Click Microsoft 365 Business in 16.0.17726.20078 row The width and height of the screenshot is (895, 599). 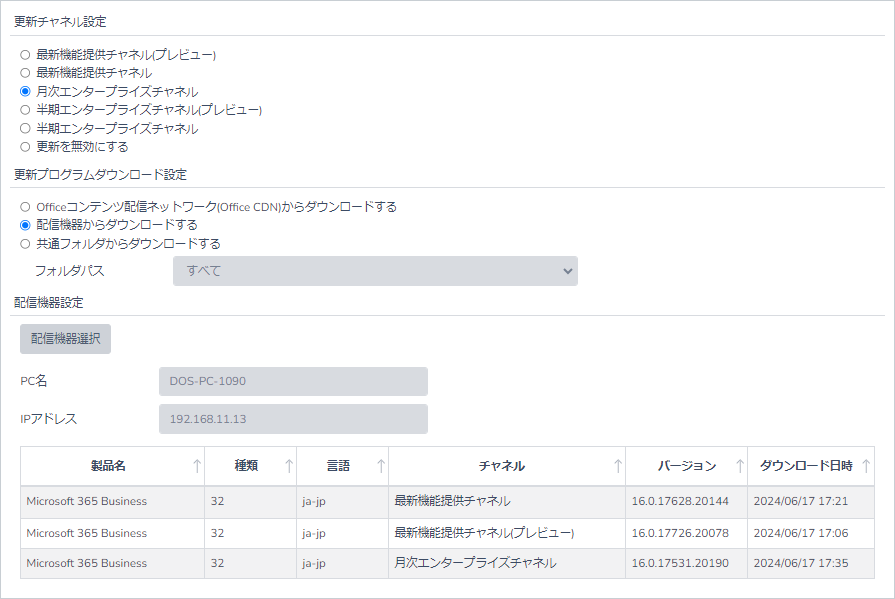[87, 533]
